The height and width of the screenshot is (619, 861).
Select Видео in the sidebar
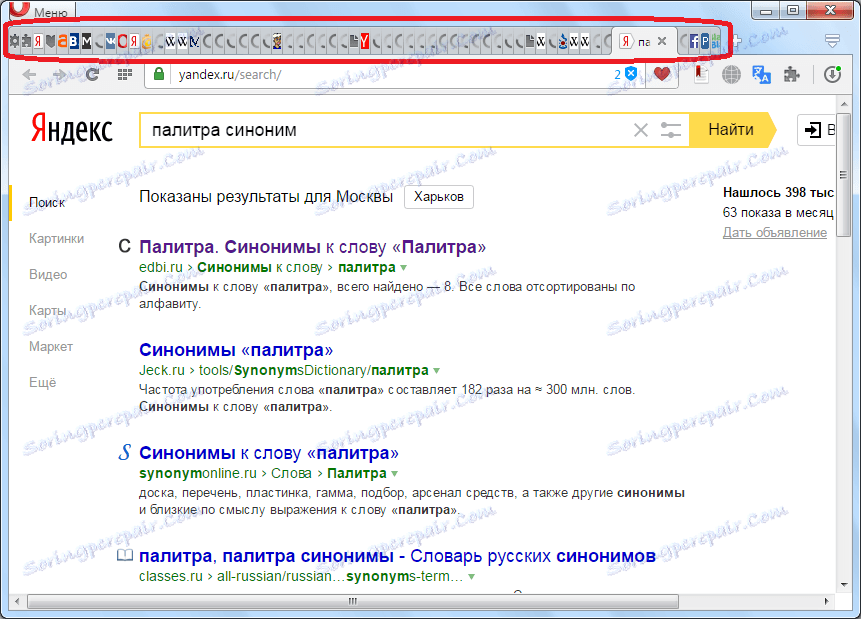tap(48, 275)
